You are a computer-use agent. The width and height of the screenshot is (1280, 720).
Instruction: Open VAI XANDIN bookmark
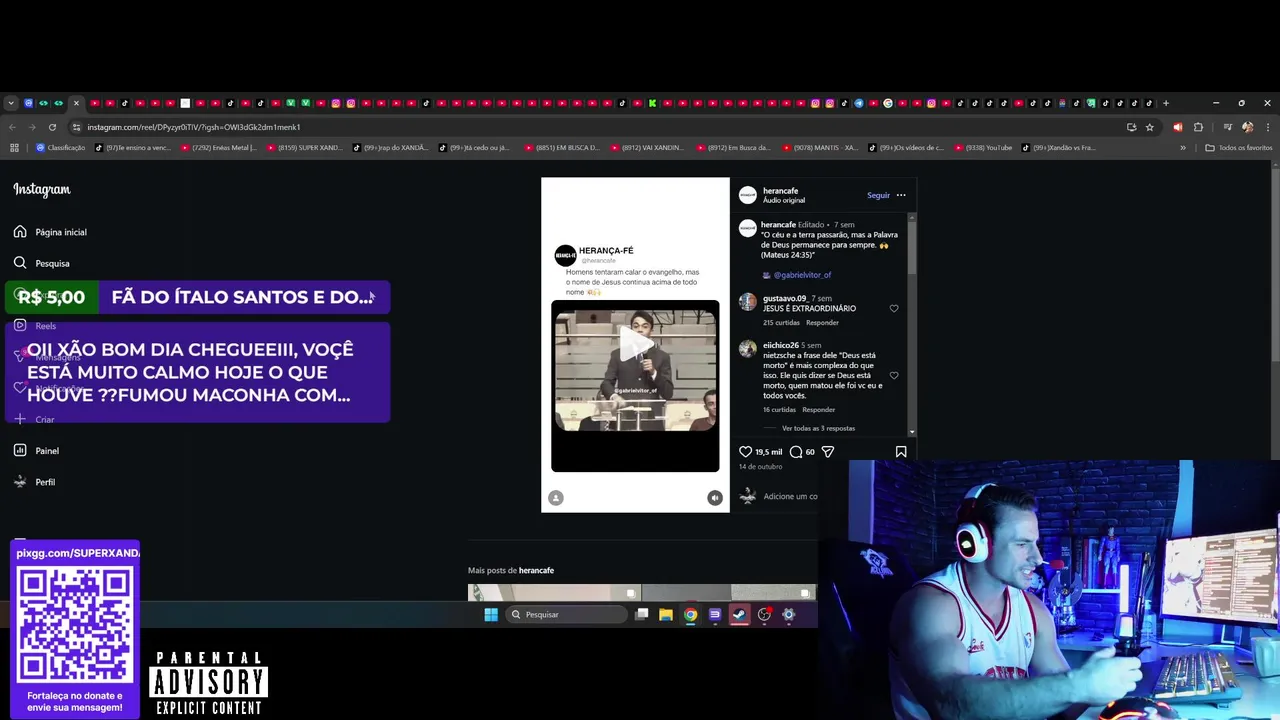pos(647,148)
